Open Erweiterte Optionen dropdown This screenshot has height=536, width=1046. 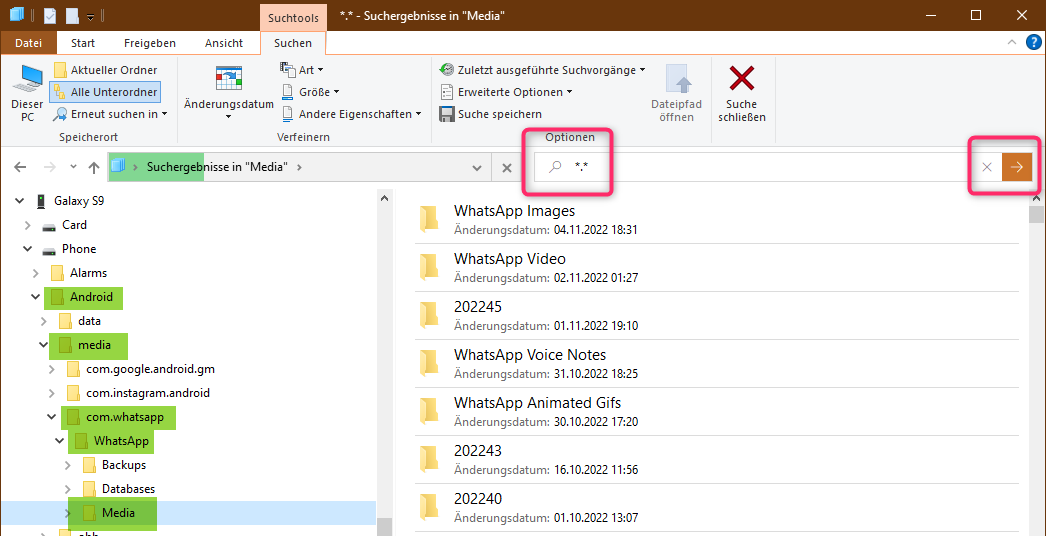[x=506, y=91]
